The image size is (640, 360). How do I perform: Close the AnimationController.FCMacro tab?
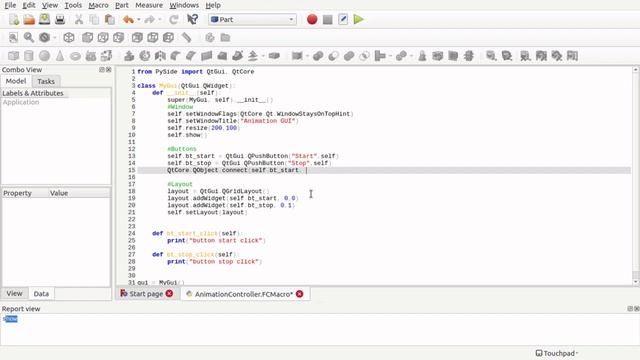click(x=300, y=294)
